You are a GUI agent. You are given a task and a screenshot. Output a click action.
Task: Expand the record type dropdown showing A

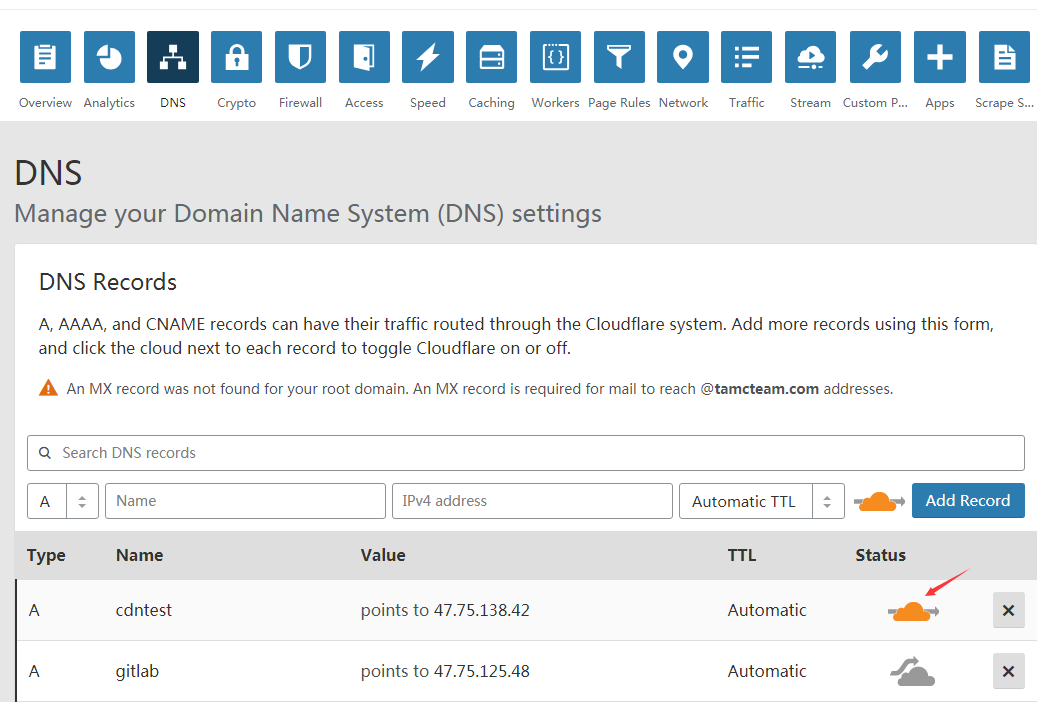(x=62, y=501)
